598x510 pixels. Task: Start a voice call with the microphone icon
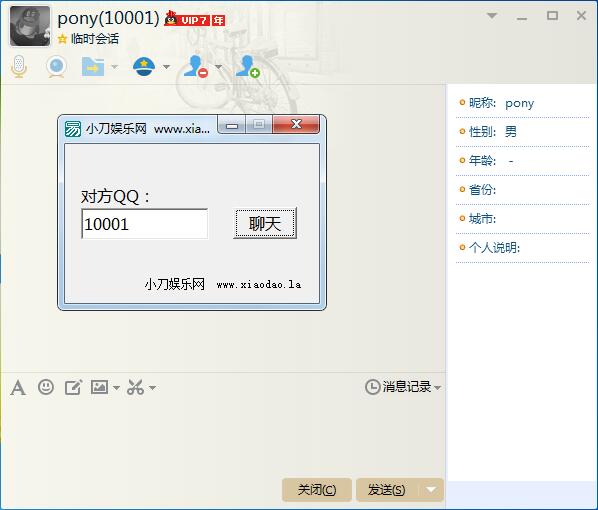point(19,66)
